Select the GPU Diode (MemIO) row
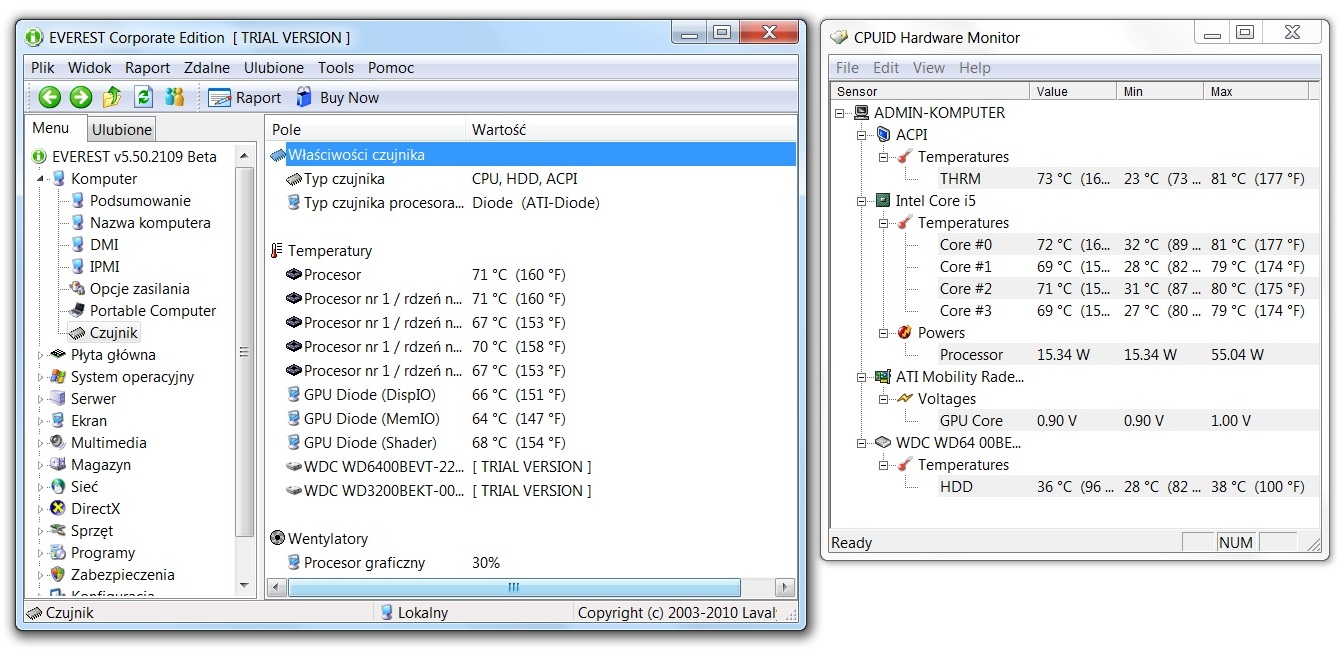The width and height of the screenshot is (1341, 651). coord(532,419)
